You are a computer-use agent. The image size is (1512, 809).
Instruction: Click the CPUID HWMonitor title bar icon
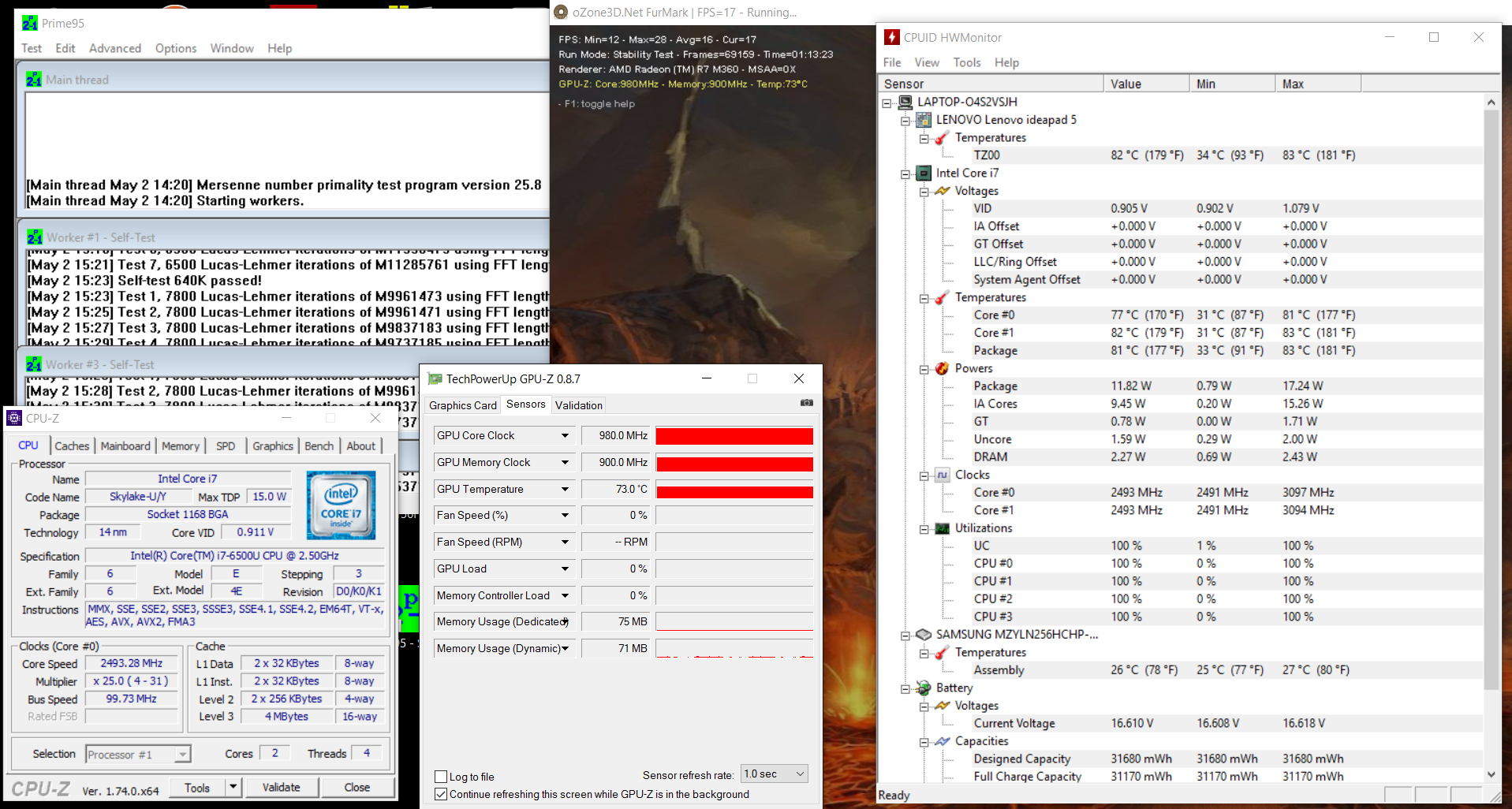pyautogui.click(x=892, y=37)
